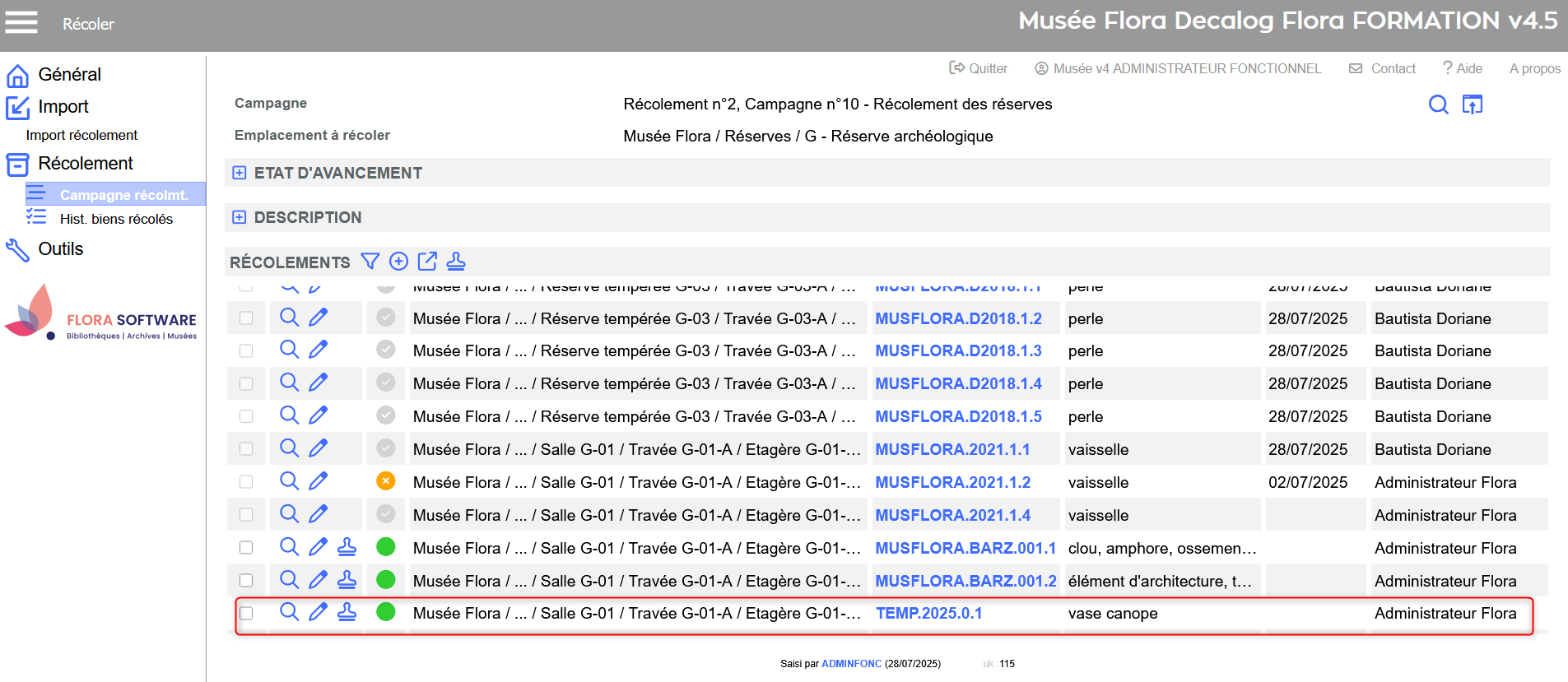
Task: Click the search magnifier icon beside Campagne
Action: click(1438, 104)
